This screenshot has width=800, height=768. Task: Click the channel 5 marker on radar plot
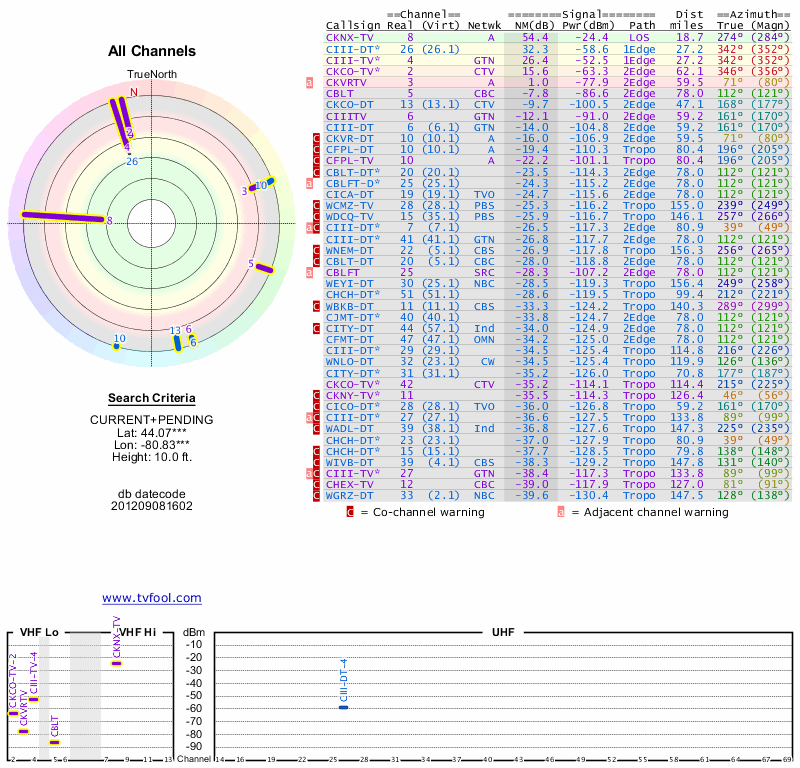click(263, 267)
